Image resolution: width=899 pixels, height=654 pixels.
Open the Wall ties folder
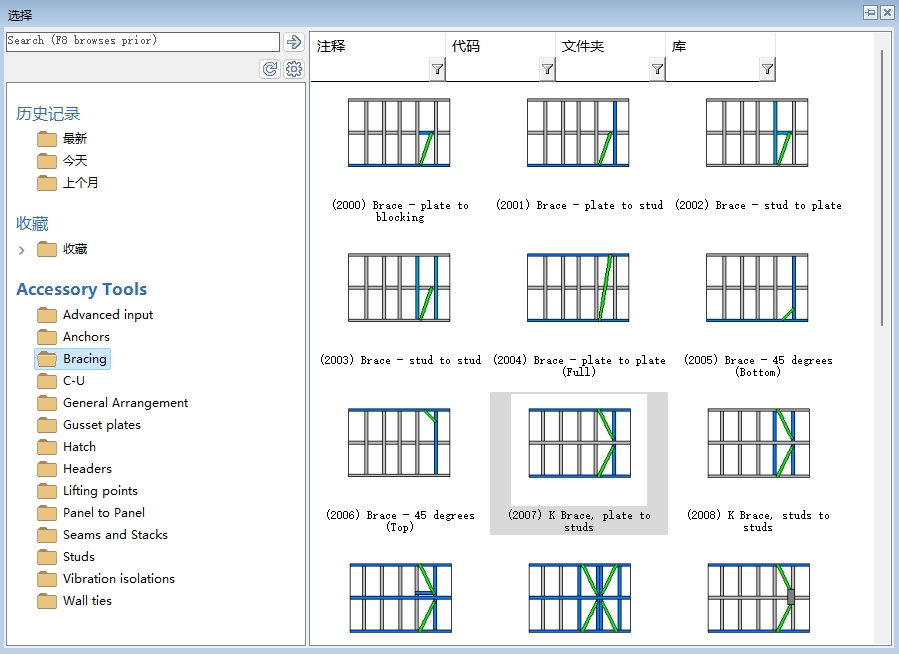(75, 600)
